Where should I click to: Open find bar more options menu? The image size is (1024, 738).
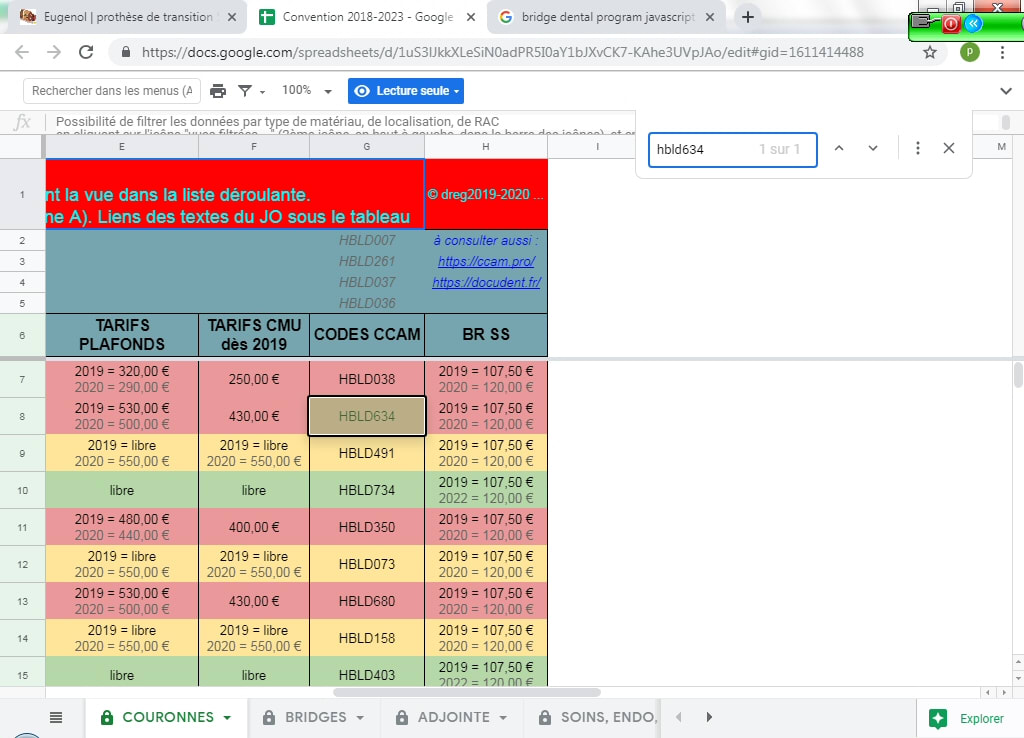(x=917, y=148)
